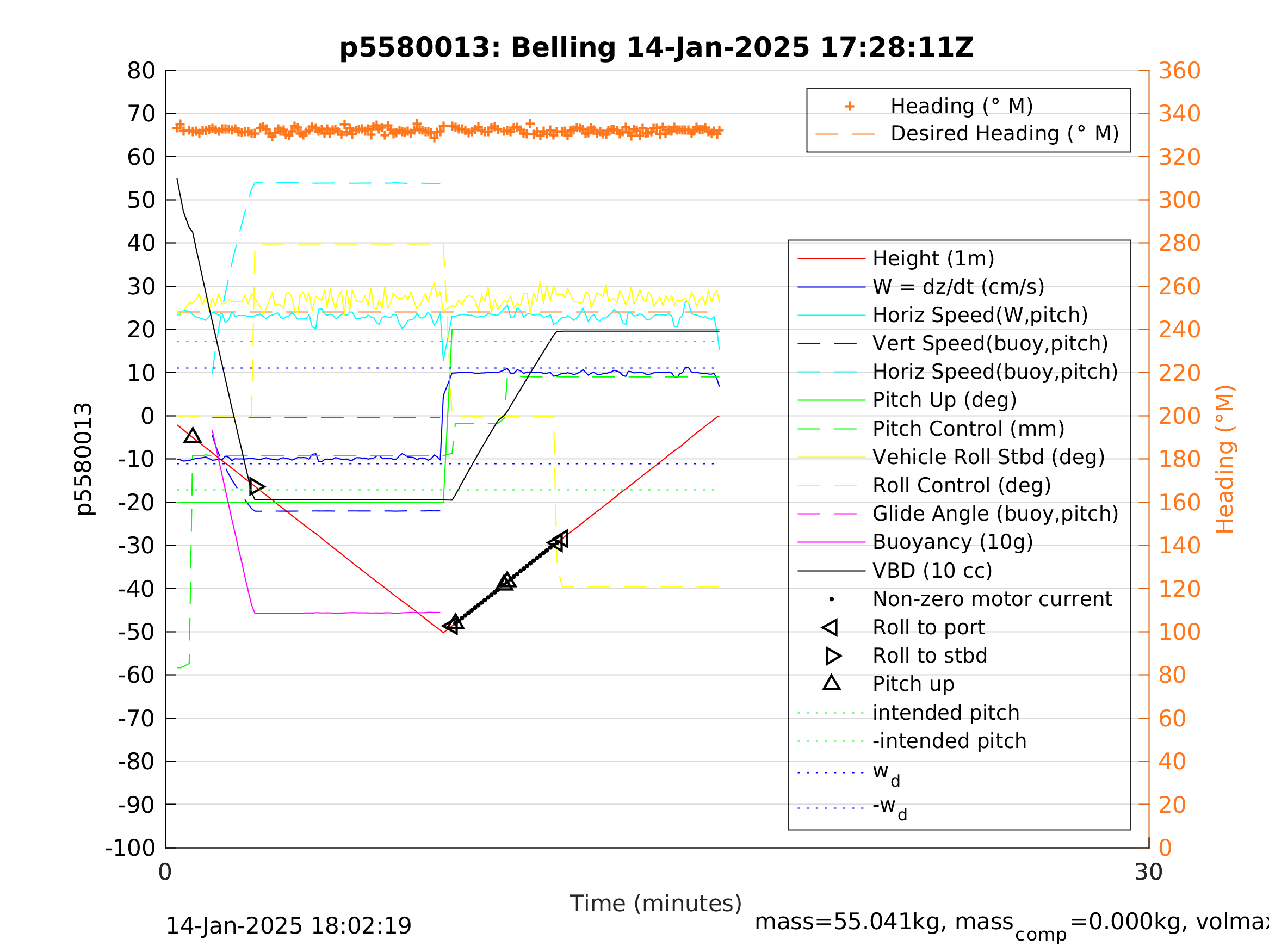Click the Pitch Up (deg) legend label

[944, 400]
